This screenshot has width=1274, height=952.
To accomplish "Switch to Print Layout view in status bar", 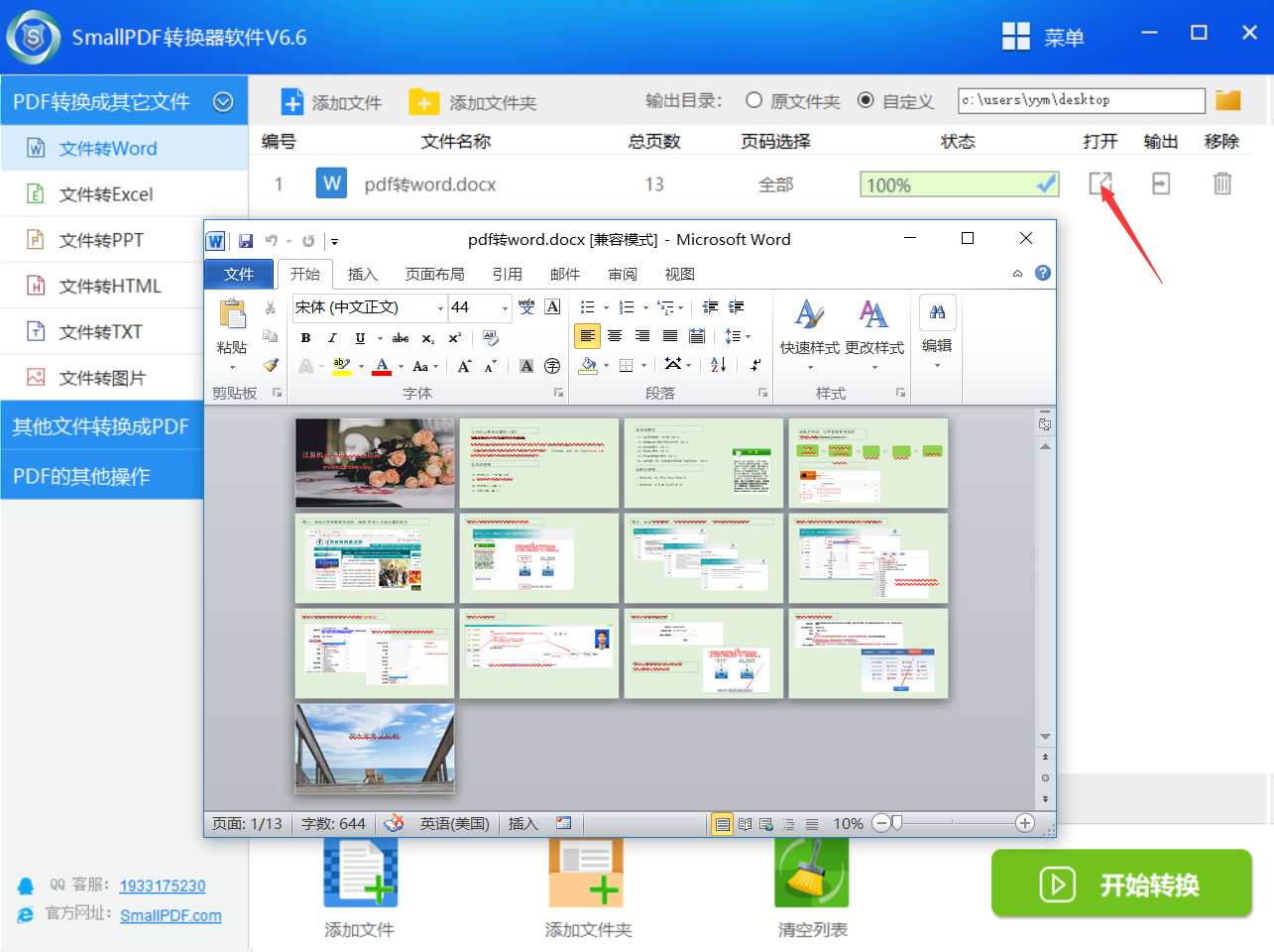I will pyautogui.click(x=723, y=824).
